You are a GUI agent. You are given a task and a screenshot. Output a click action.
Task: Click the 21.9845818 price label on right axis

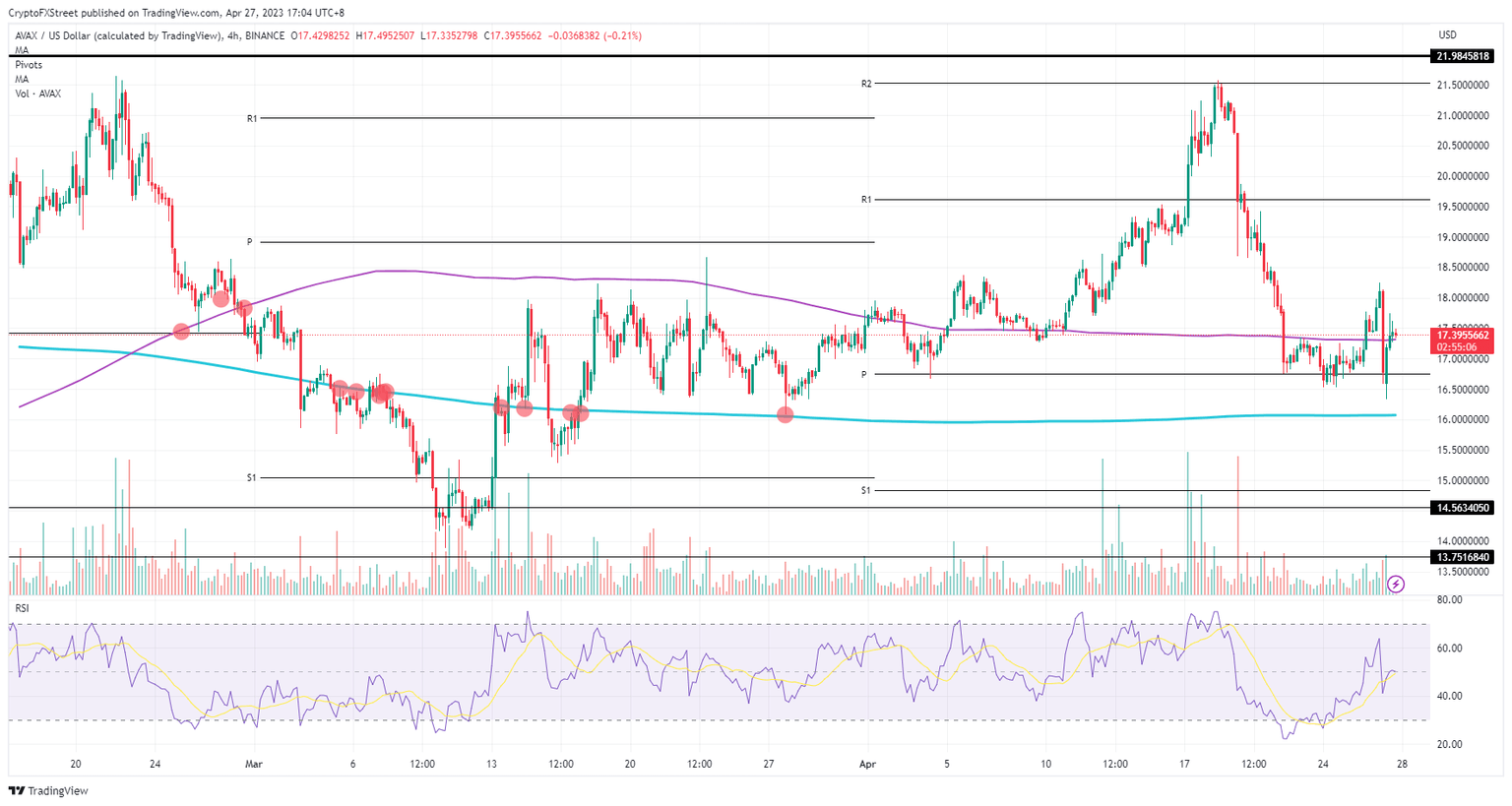point(1464,56)
